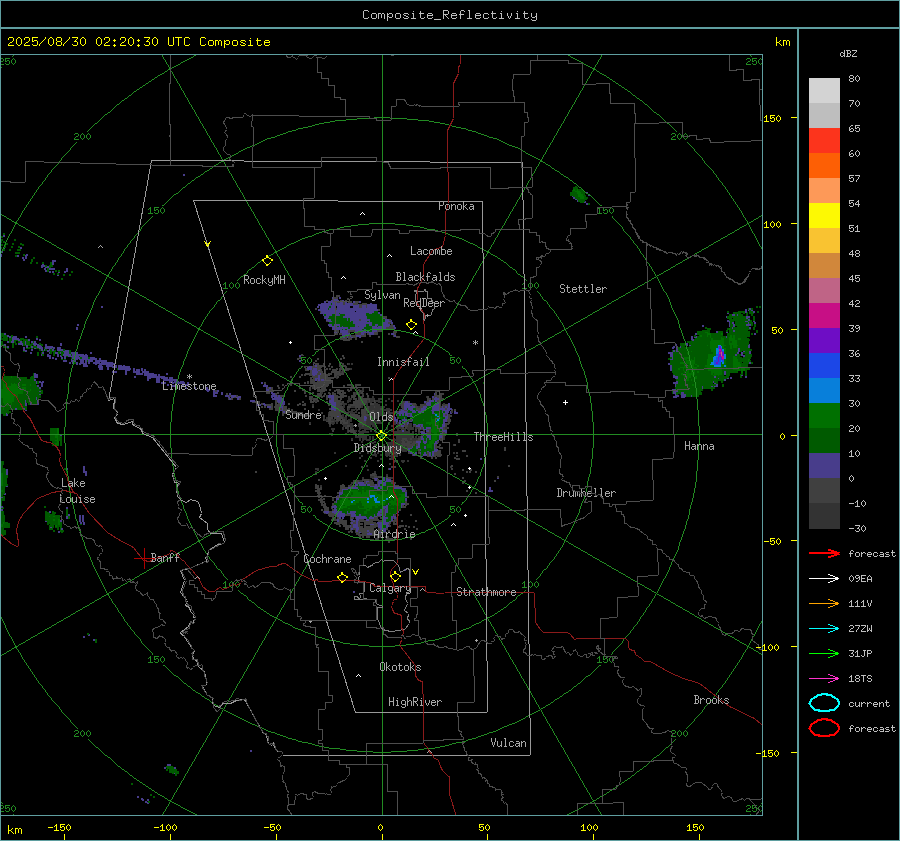Click the purple echo west of RedDeer
Screen dimensions: 900x841
tap(355, 317)
